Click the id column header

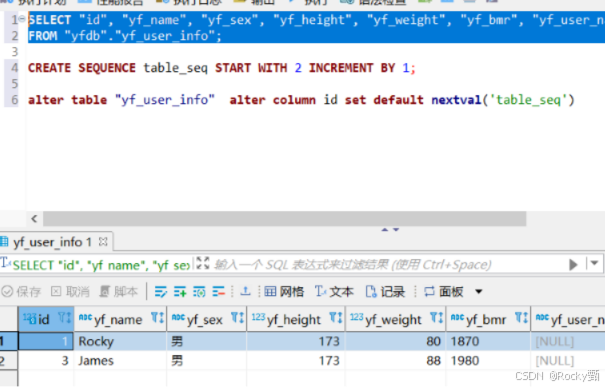(x=46, y=319)
